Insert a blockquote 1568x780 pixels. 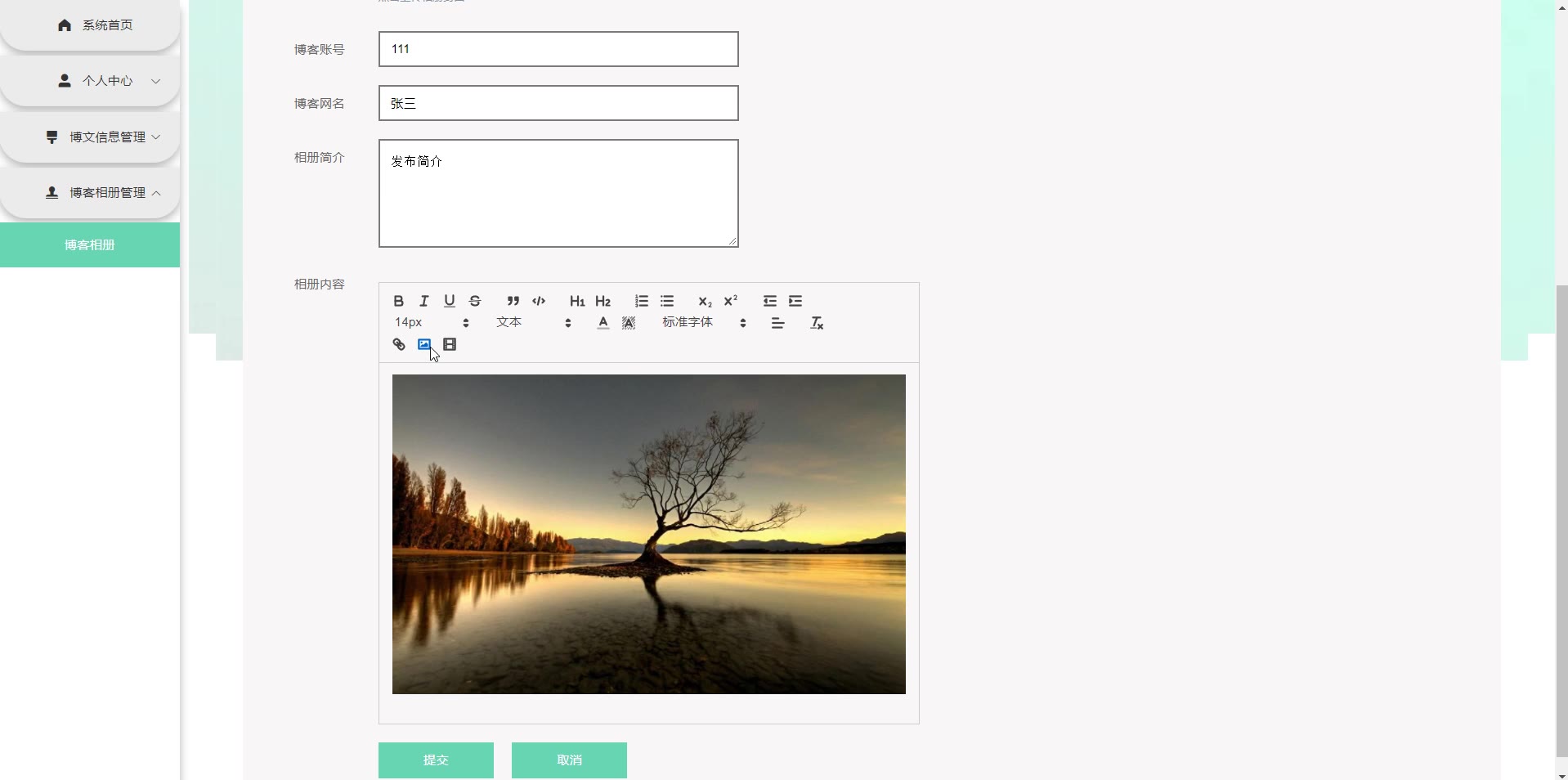tap(513, 301)
